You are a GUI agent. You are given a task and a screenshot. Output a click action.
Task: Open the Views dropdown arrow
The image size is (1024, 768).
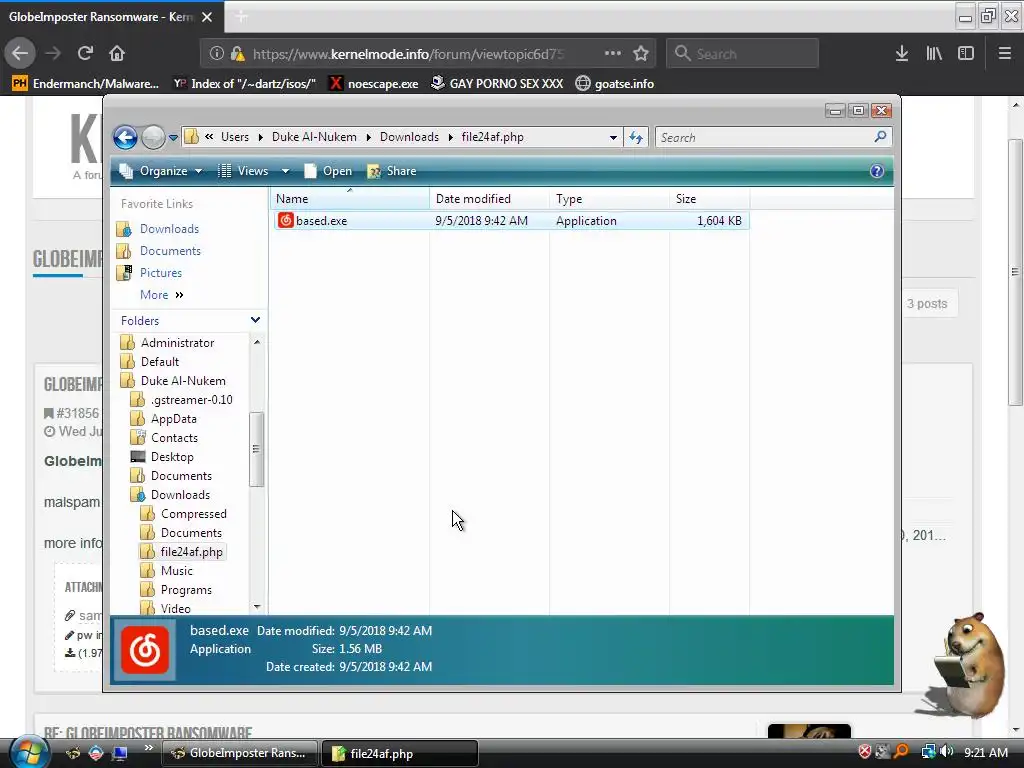[285, 171]
